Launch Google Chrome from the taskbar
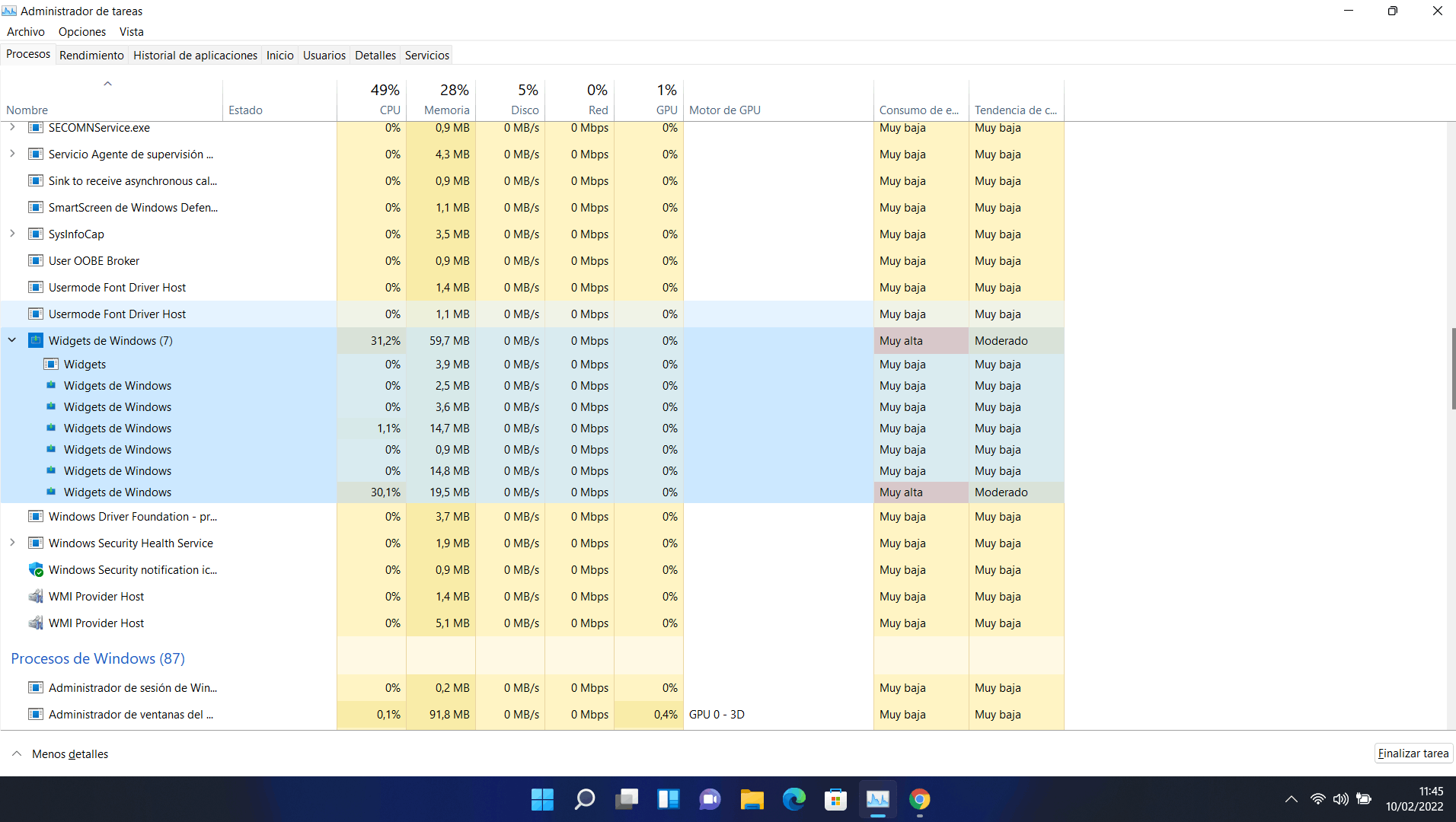1456x822 pixels. 920,800
